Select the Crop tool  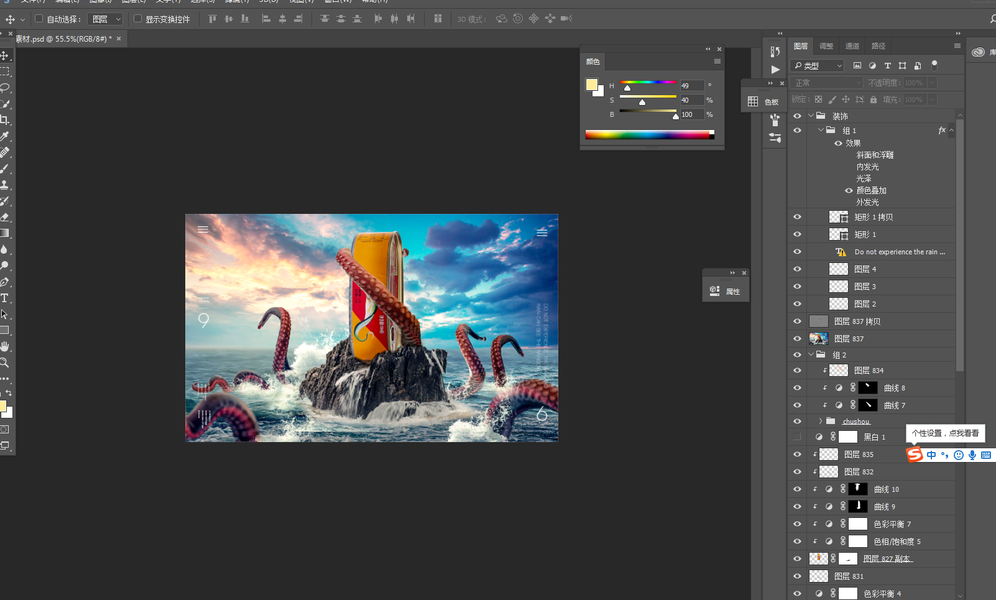point(5,119)
